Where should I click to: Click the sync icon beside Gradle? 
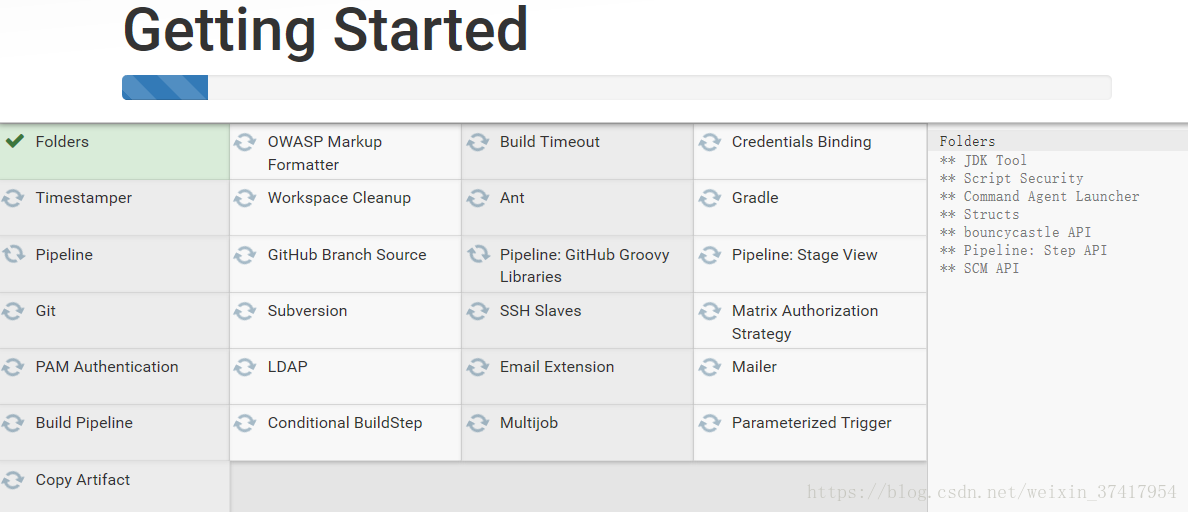click(x=709, y=198)
